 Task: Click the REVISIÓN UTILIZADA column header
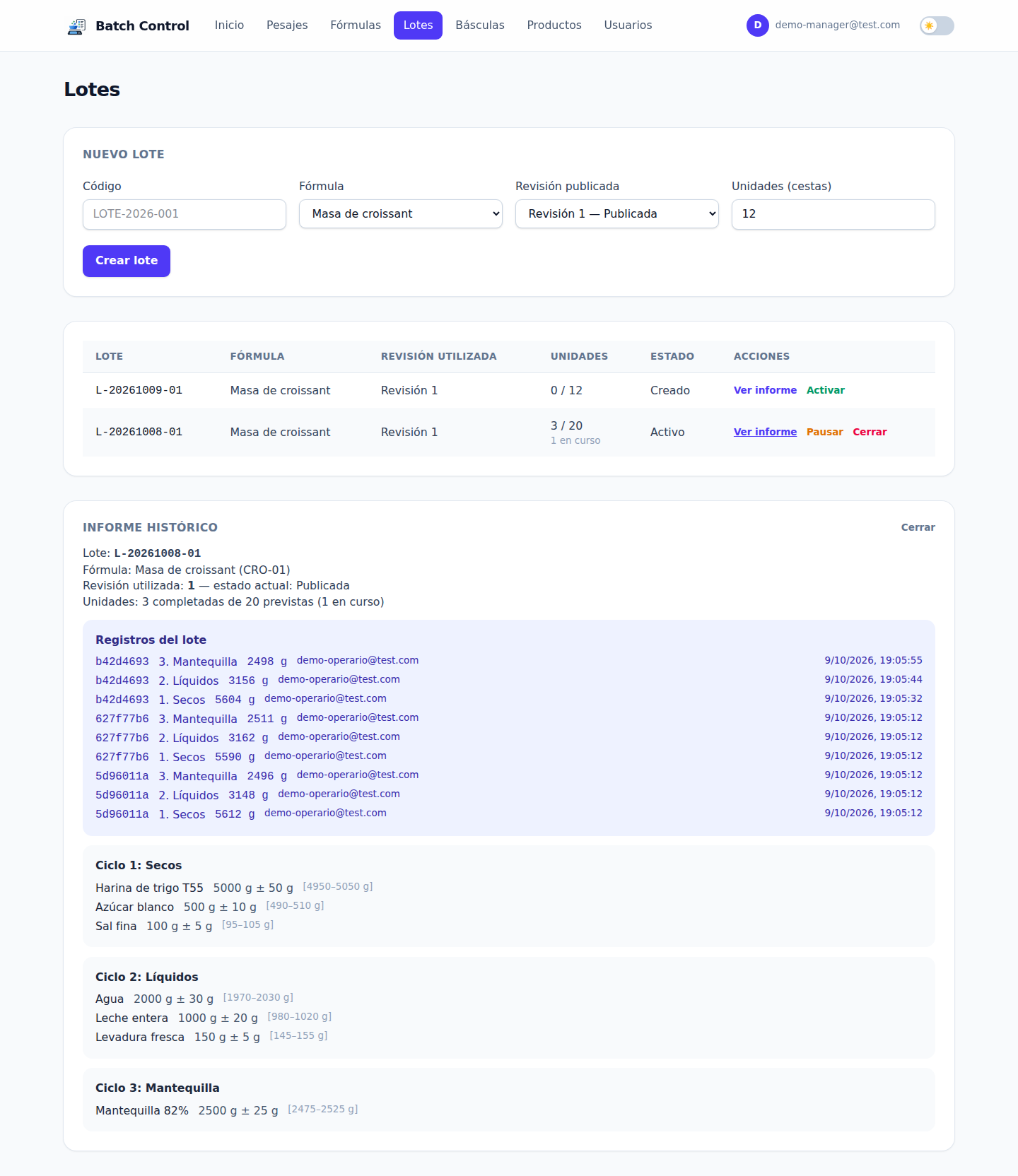click(x=438, y=356)
